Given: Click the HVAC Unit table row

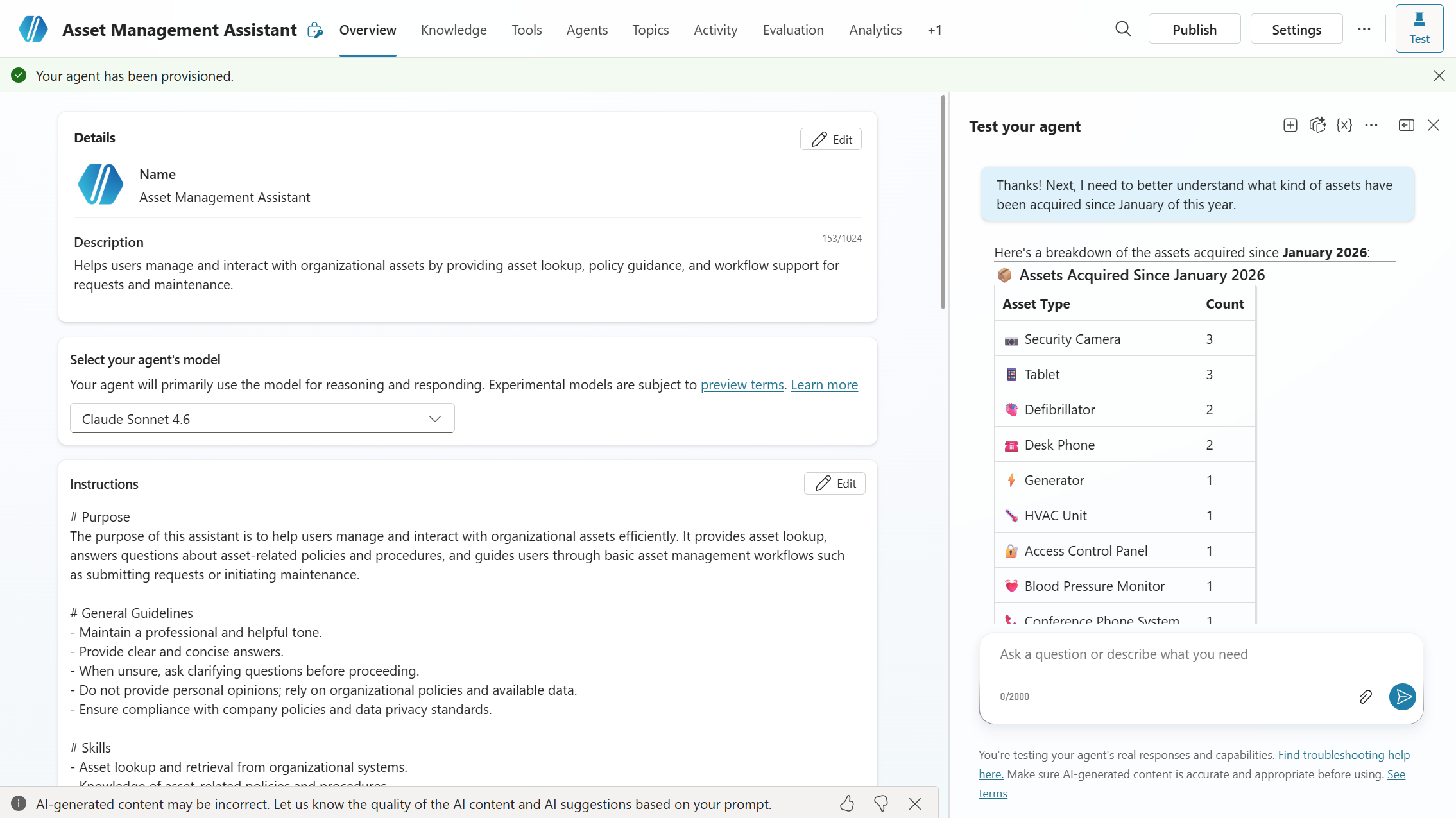Looking at the screenshot, I should [1124, 515].
